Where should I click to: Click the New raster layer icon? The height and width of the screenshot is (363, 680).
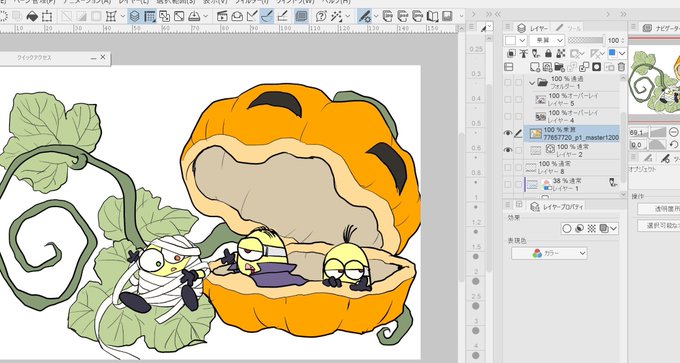tap(535, 67)
